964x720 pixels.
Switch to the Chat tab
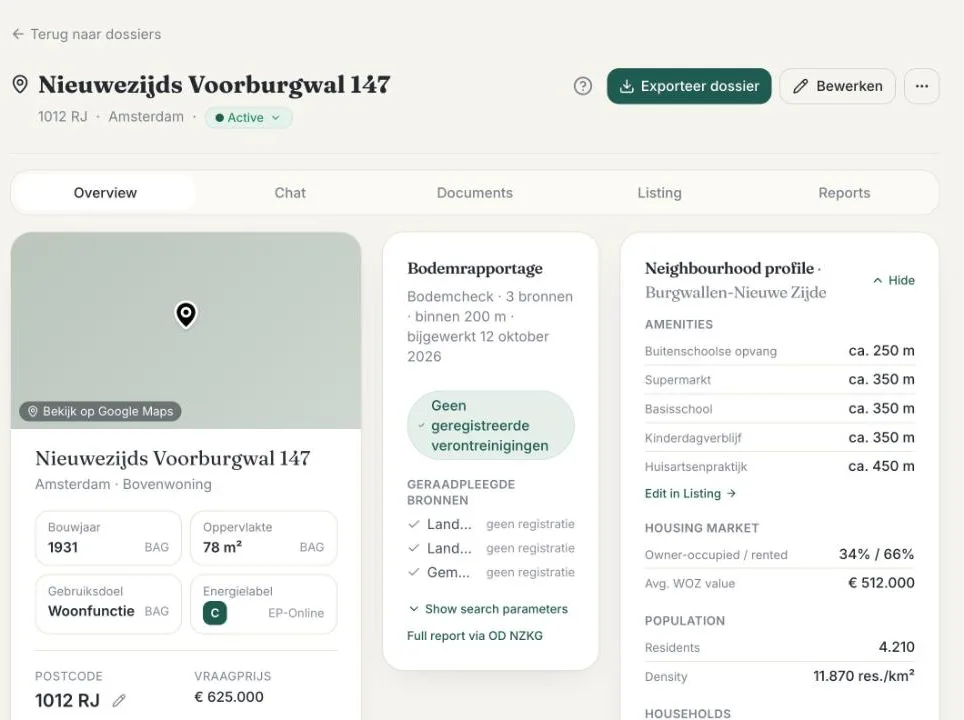[290, 193]
